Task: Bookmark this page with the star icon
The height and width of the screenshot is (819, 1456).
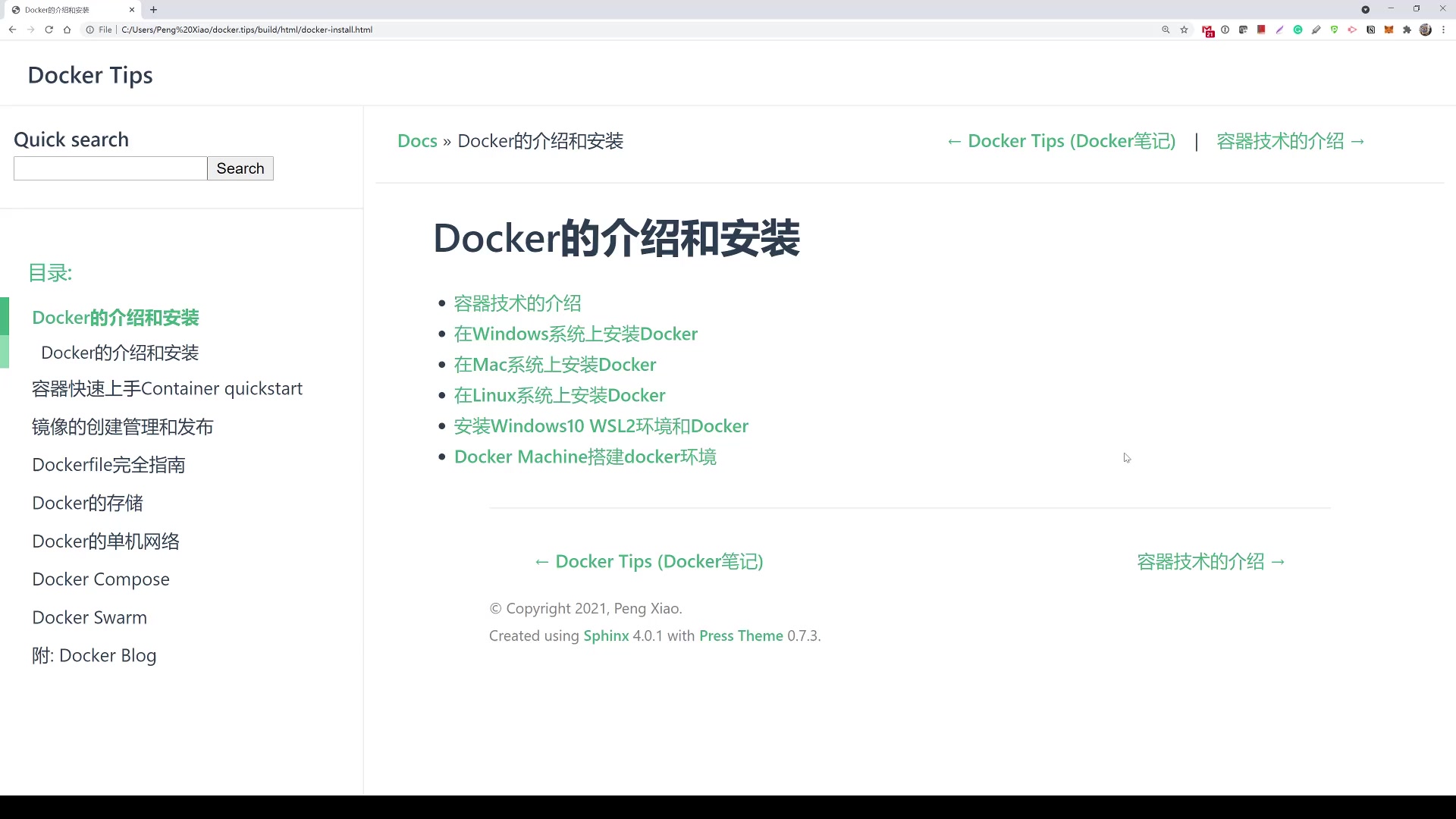Action: [x=1185, y=30]
